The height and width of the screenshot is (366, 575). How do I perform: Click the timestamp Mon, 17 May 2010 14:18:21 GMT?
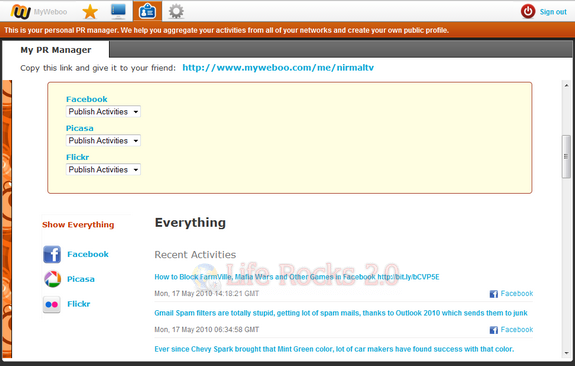click(x=206, y=293)
